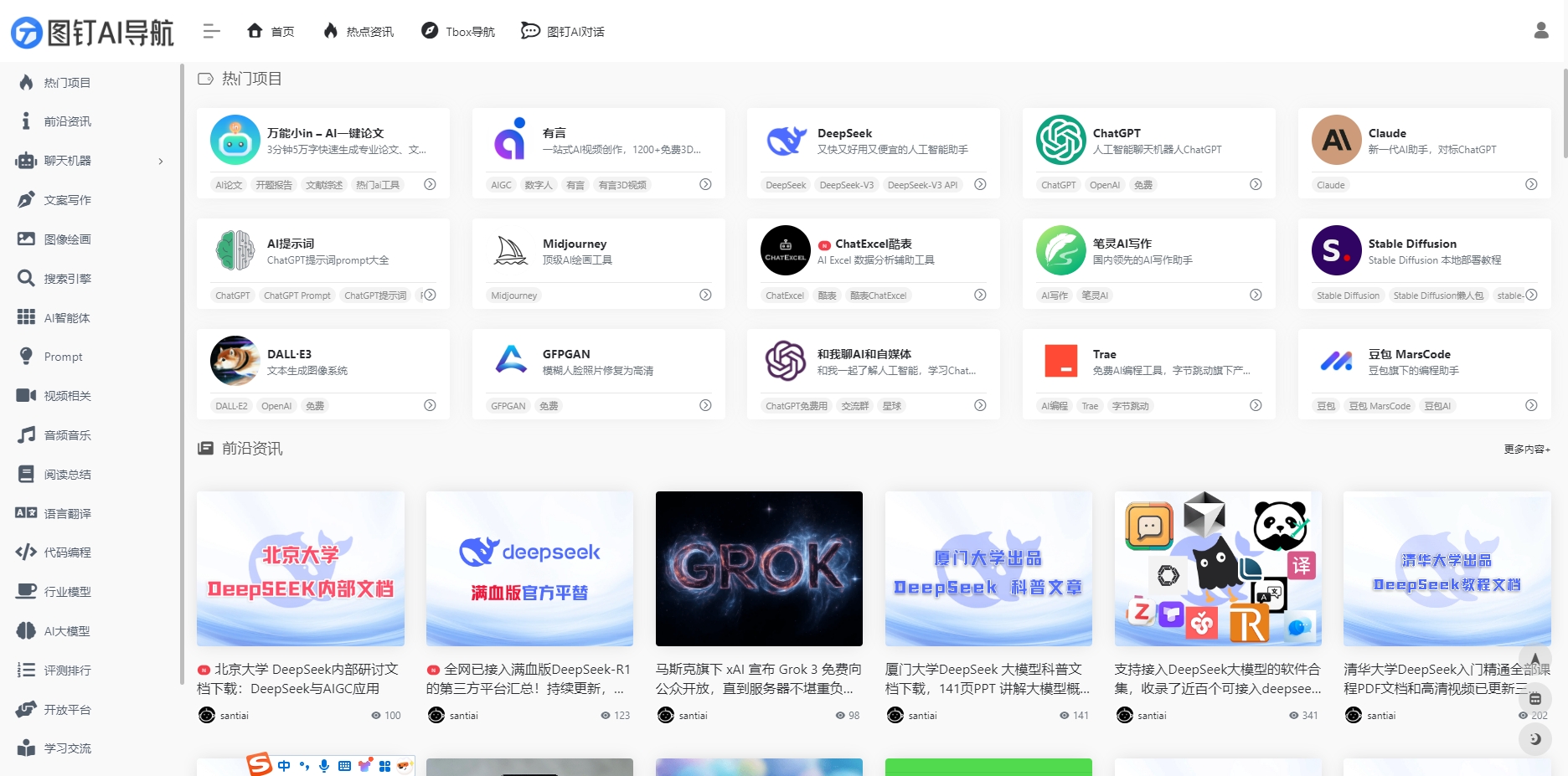Open the GROK article thumbnail
This screenshot has width=1568, height=776.
pyautogui.click(x=759, y=568)
